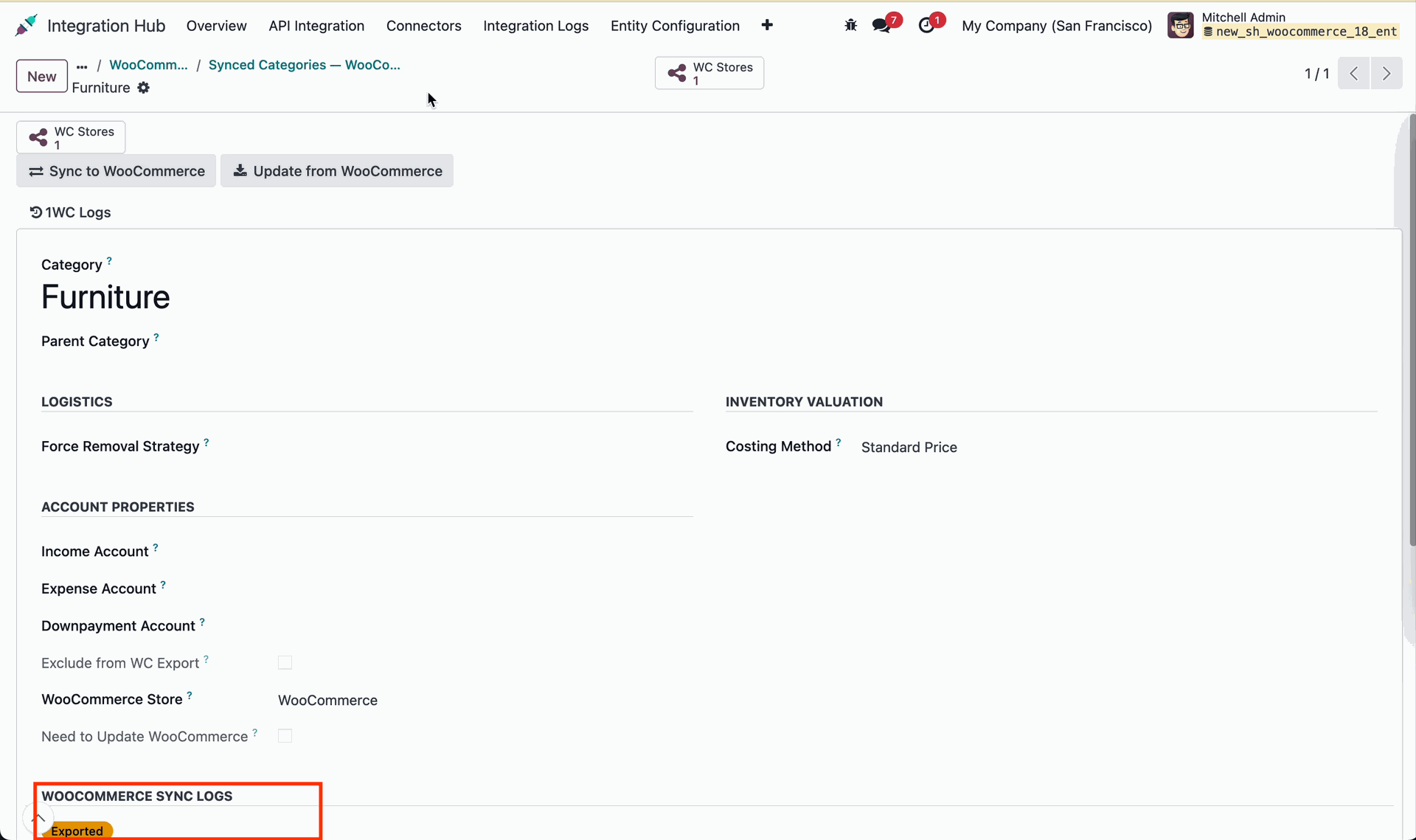Click the Downpayment Account help question mark
This screenshot has height=840, width=1416.
202,622
